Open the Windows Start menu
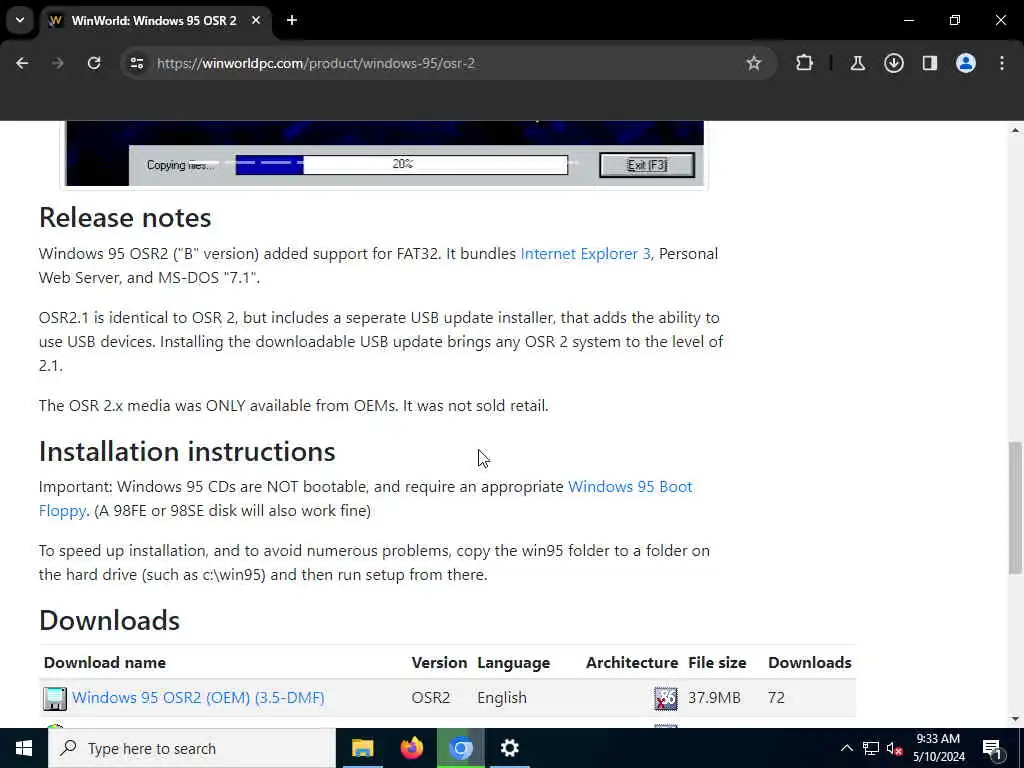The height and width of the screenshot is (768, 1024). 24,748
